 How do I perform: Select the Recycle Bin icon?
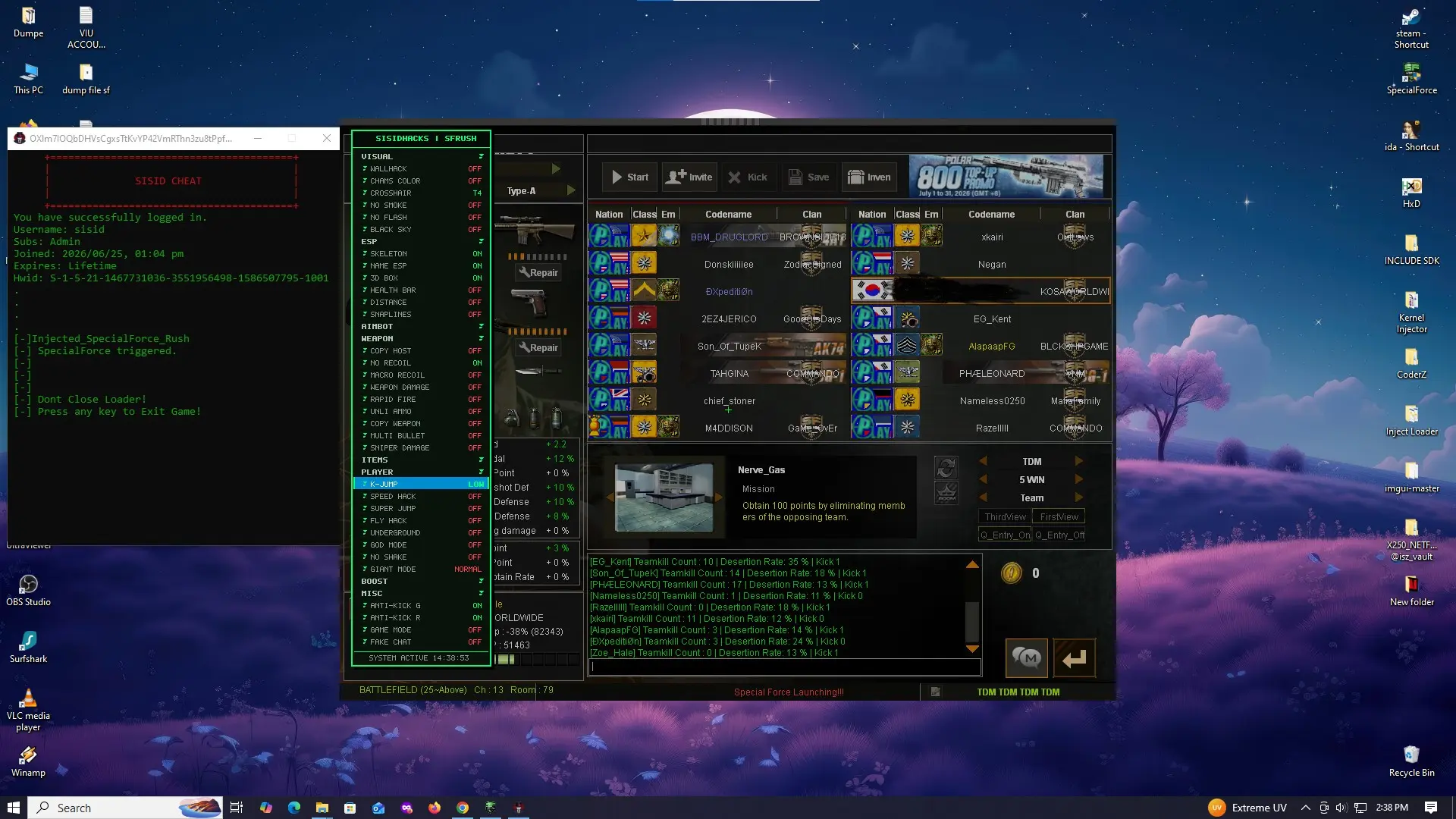1411,761
